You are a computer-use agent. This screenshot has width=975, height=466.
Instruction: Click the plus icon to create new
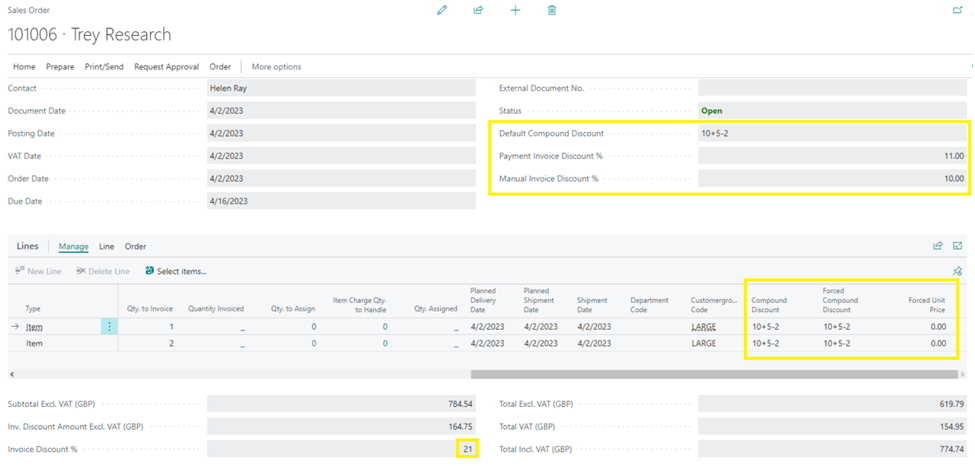click(515, 11)
